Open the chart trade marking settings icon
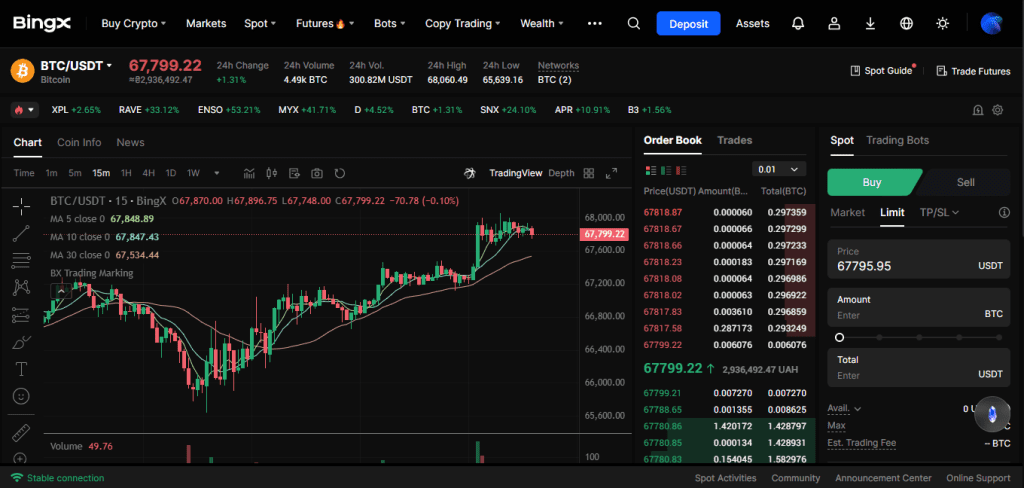 click(x=295, y=173)
